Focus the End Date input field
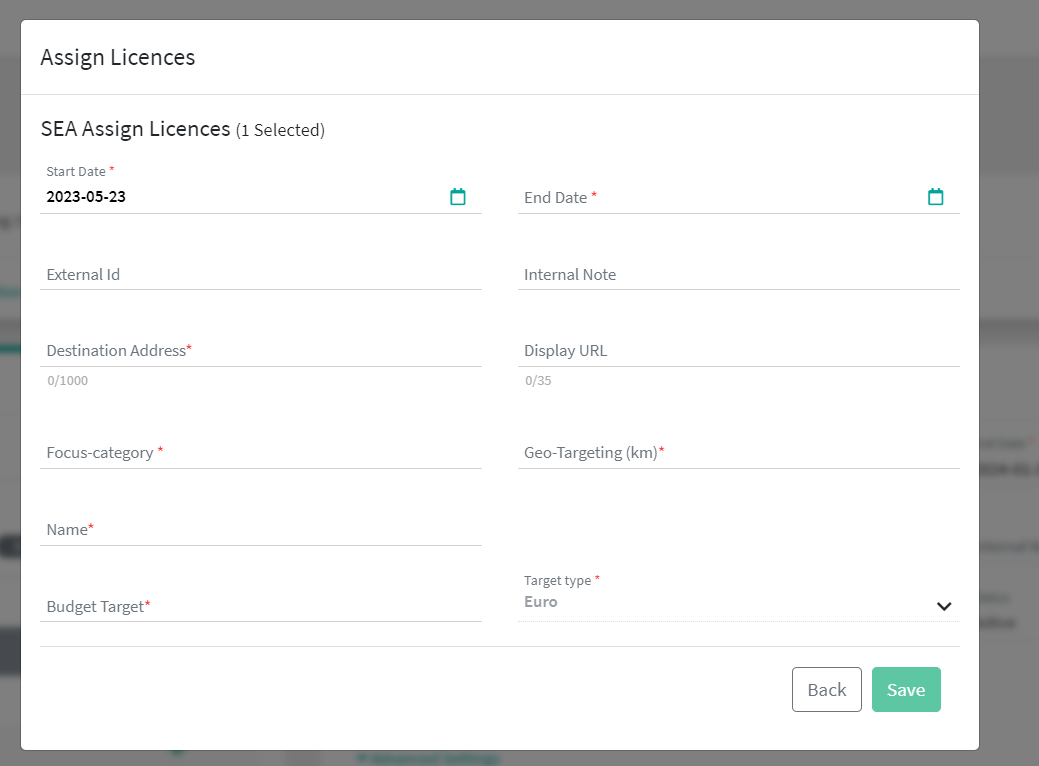Viewport: 1039px width, 766px height. click(720, 198)
